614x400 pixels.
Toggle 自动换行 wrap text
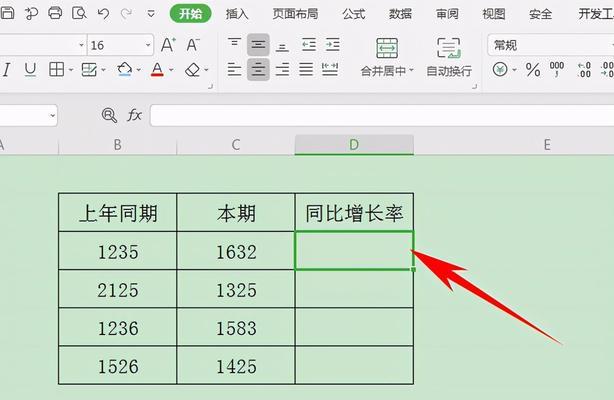pos(449,57)
